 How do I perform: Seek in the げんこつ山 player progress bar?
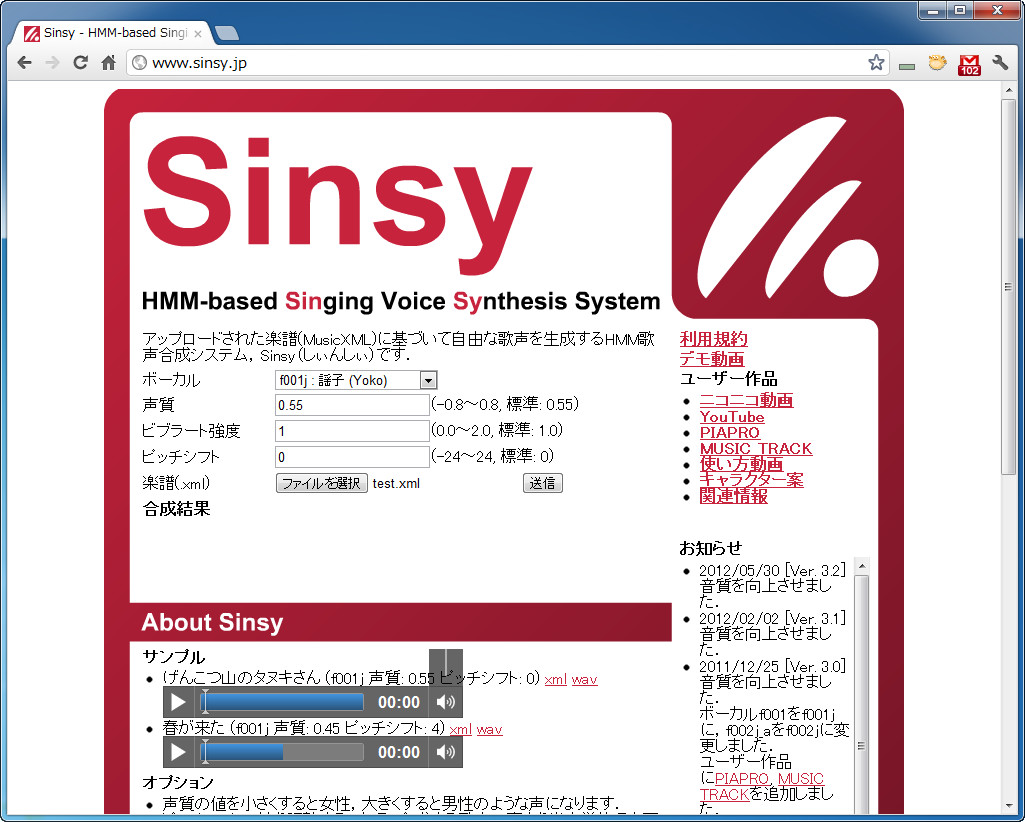282,702
